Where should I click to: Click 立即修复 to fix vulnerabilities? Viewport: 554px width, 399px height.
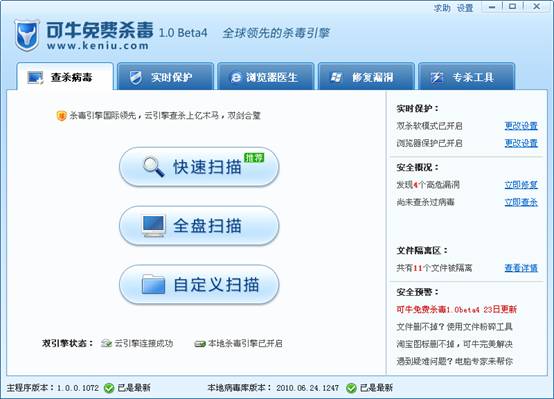[521, 184]
